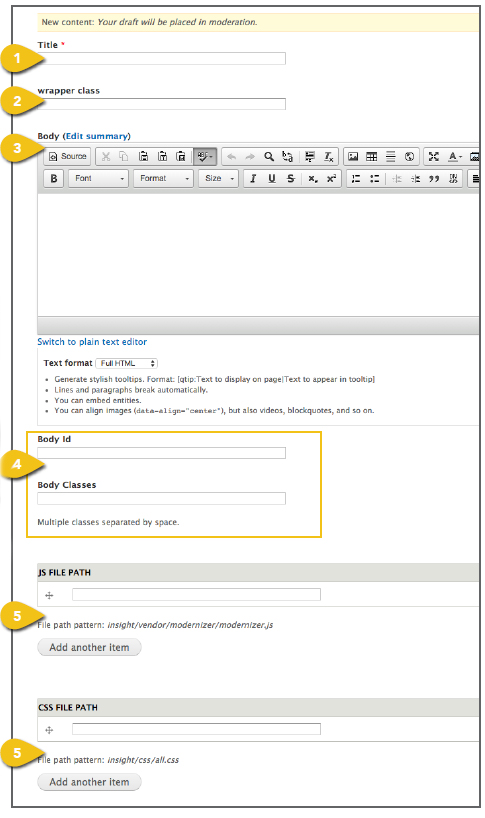Viewport: 485px width, 818px height.
Task: Click the JS file path input
Action: (x=197, y=594)
